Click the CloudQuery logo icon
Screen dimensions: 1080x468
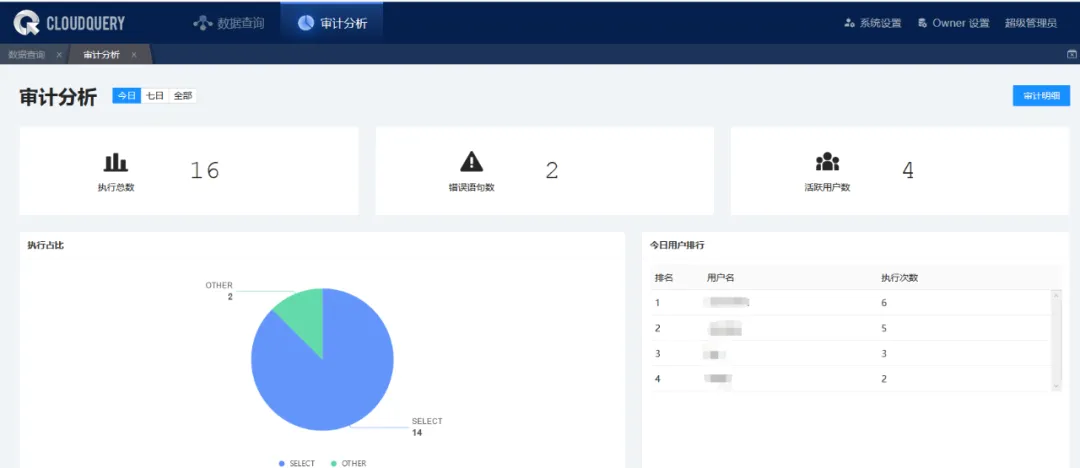pyautogui.click(x=26, y=22)
